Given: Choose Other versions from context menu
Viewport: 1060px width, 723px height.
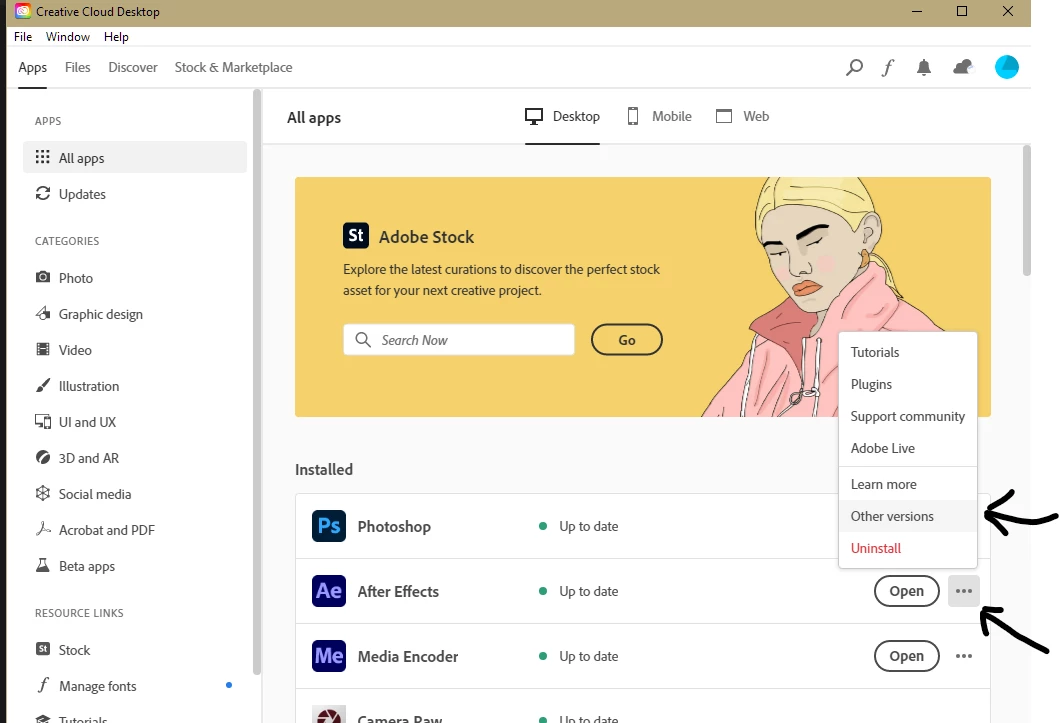Looking at the screenshot, I should 908,516.
